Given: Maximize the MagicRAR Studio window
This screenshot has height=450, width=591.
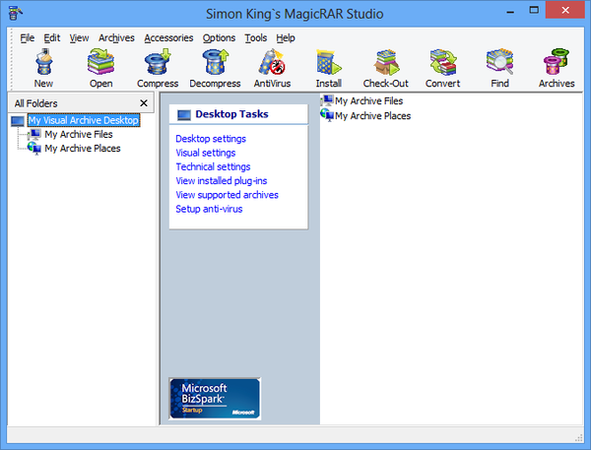Looking at the screenshot, I should pyautogui.click(x=534, y=10).
